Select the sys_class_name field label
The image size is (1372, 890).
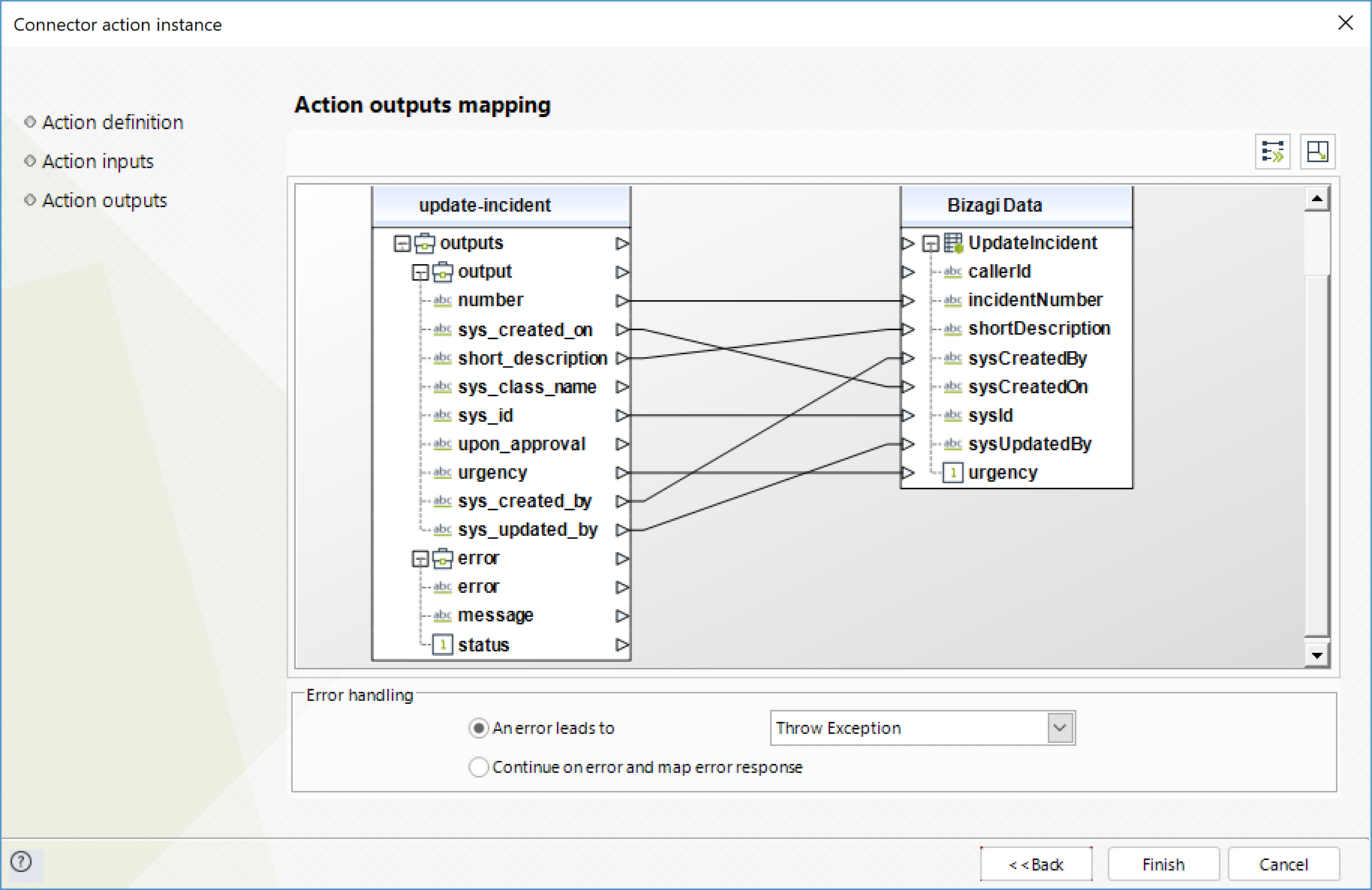point(527,387)
